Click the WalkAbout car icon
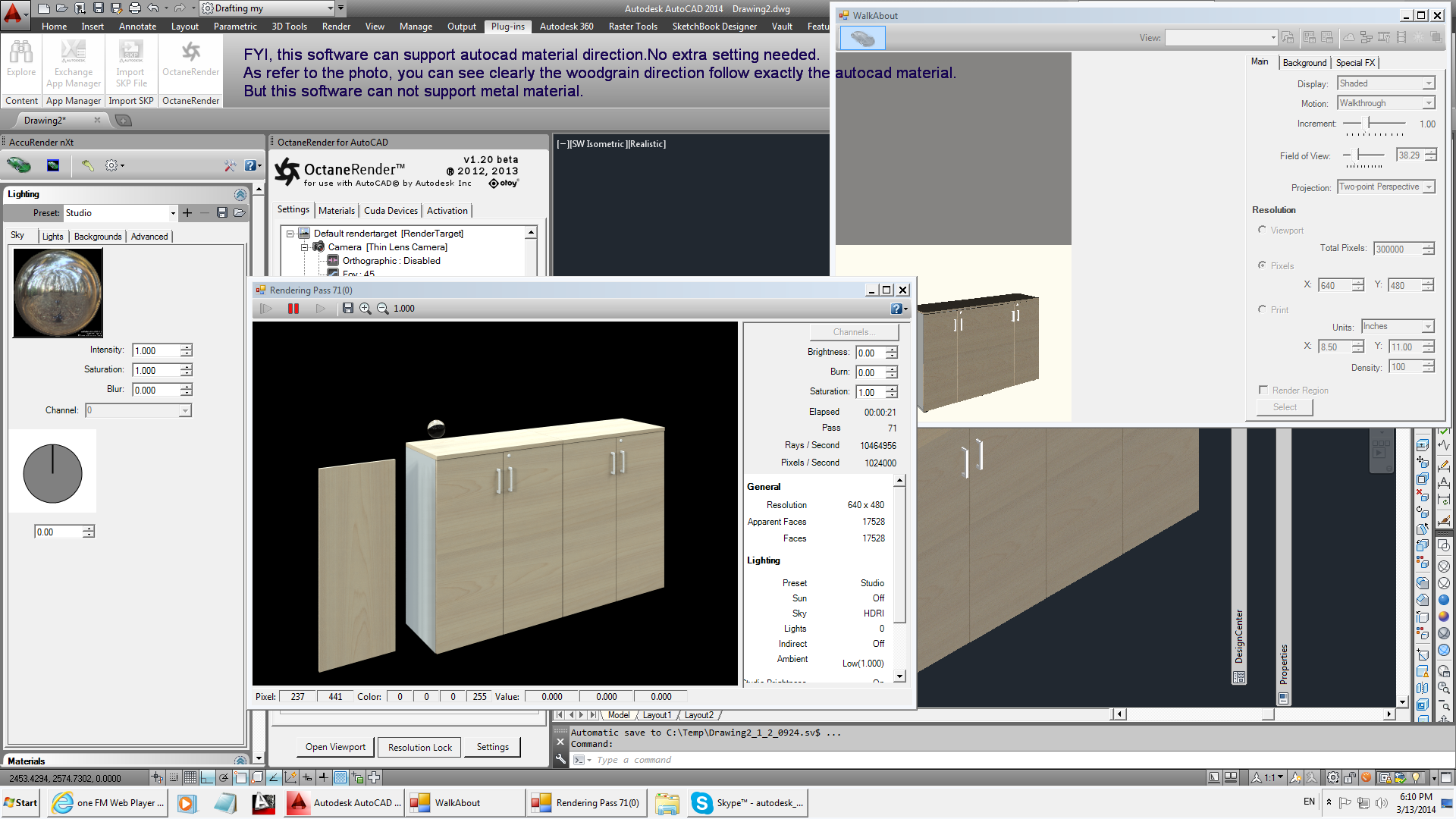 [x=862, y=38]
